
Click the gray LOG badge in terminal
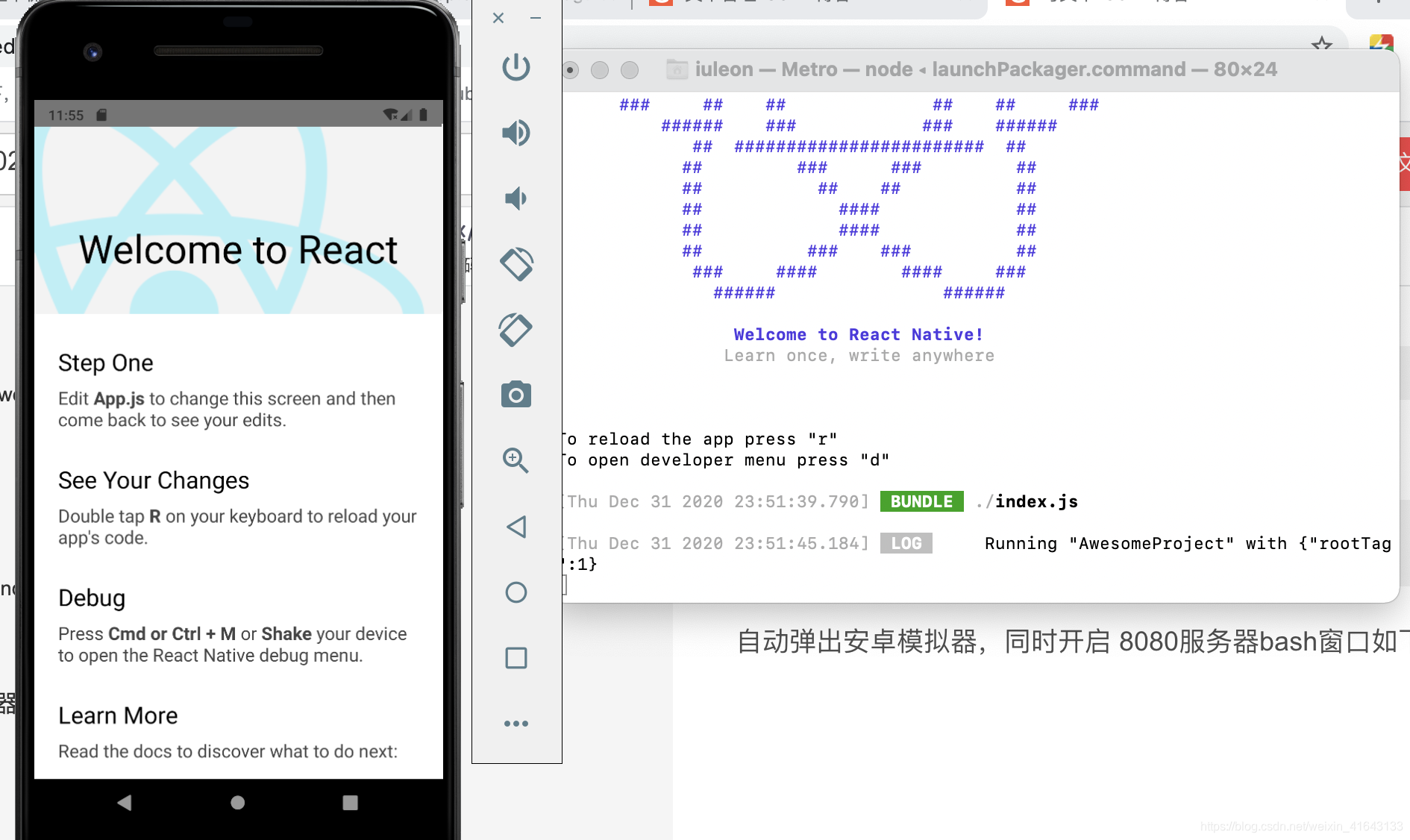(x=906, y=543)
